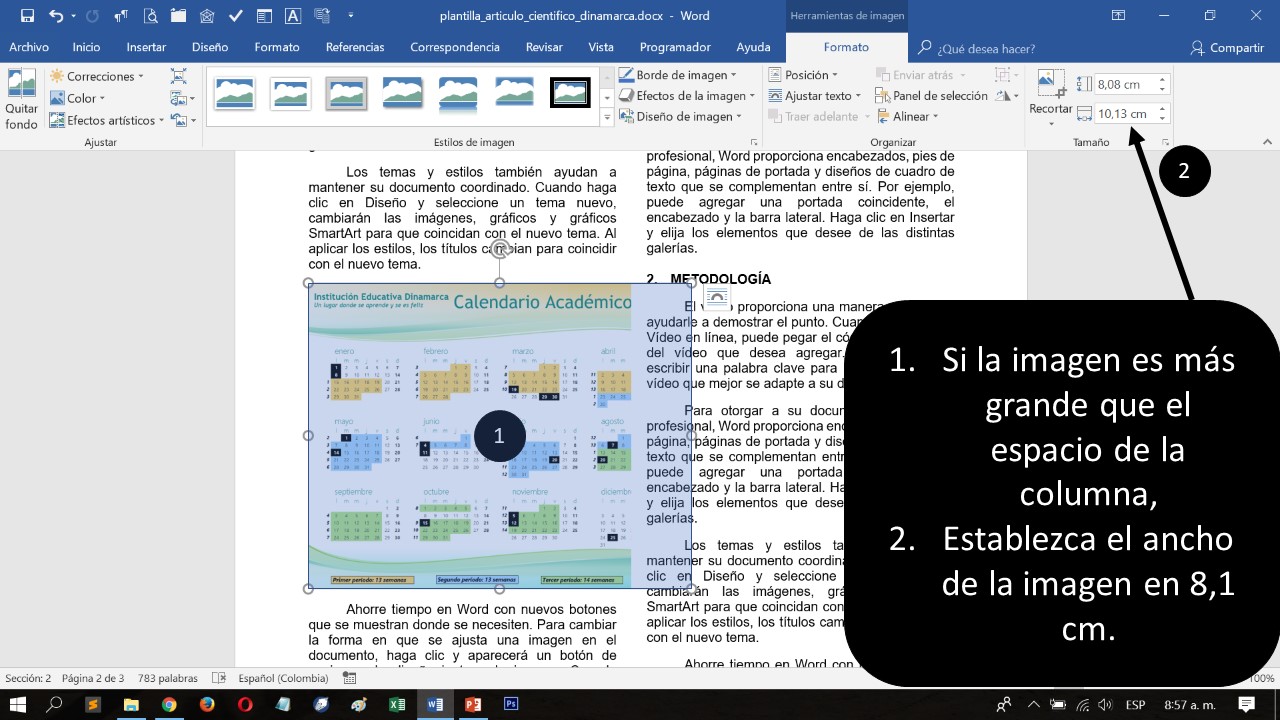1280x720 pixels.
Task: Apply the first simple frame picture style
Action: tap(234, 93)
